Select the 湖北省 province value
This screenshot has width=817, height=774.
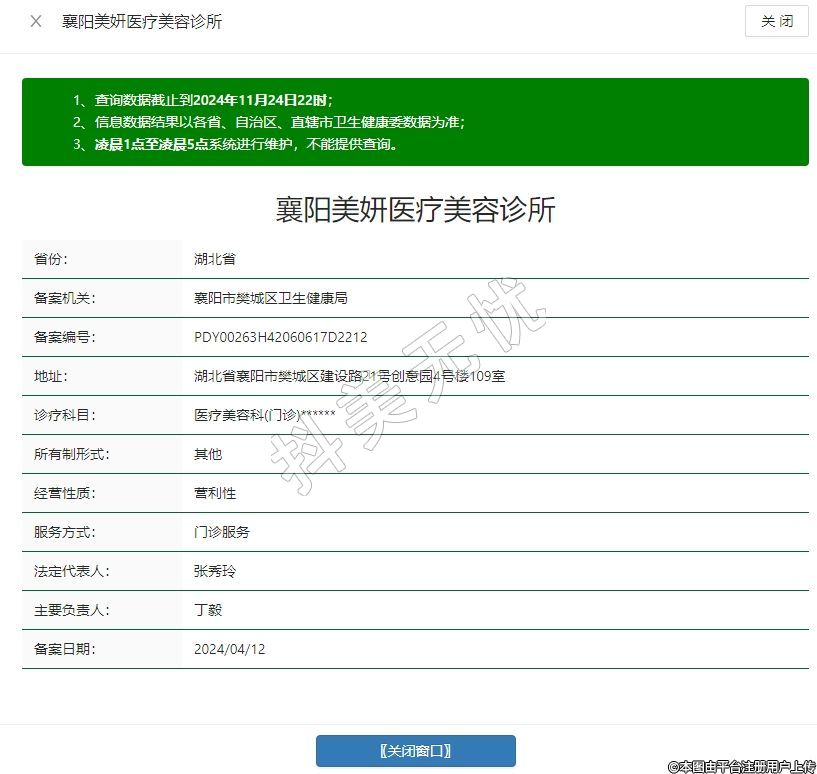coord(215,259)
